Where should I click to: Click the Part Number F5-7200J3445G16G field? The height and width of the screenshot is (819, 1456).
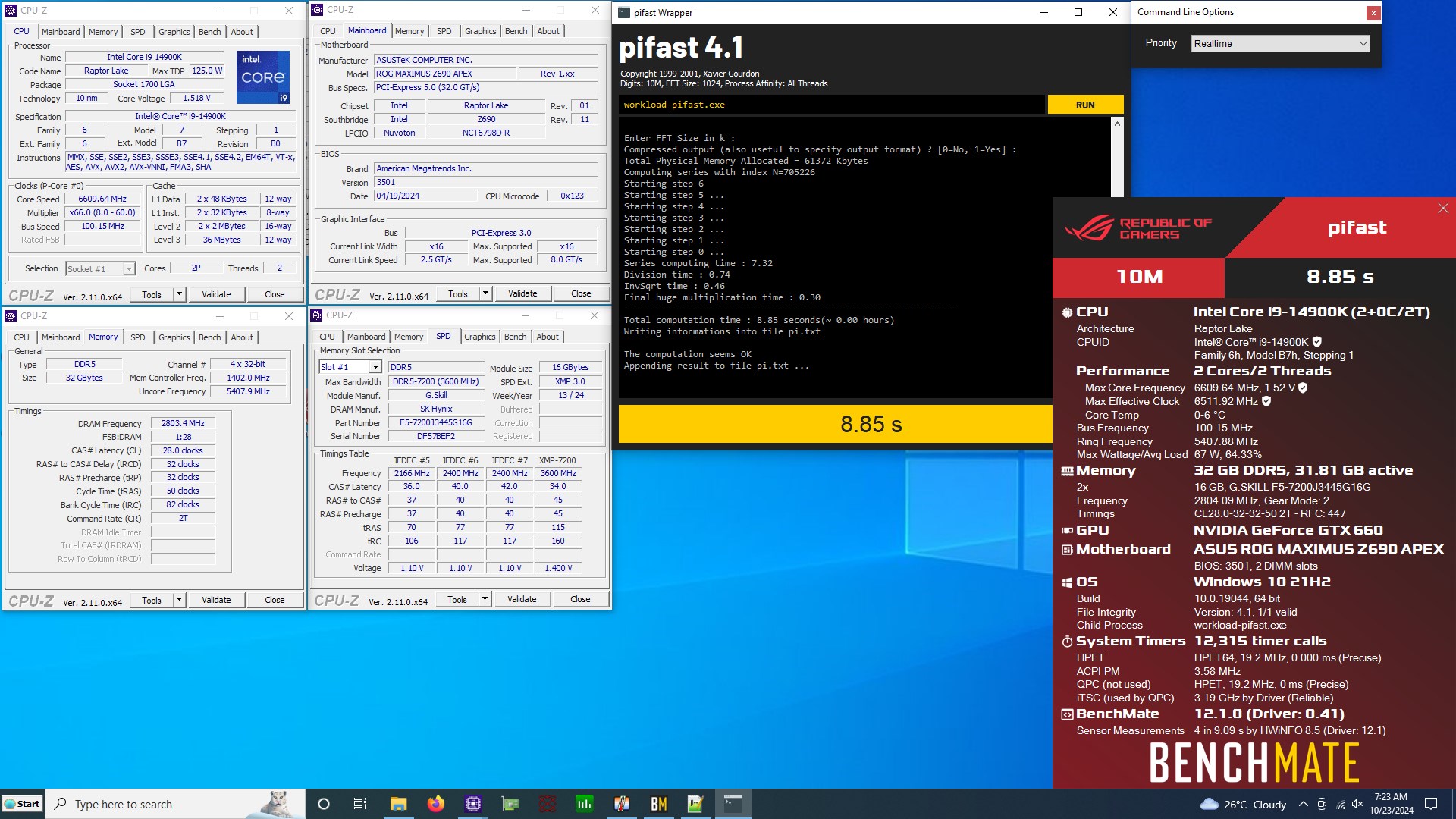click(x=436, y=422)
